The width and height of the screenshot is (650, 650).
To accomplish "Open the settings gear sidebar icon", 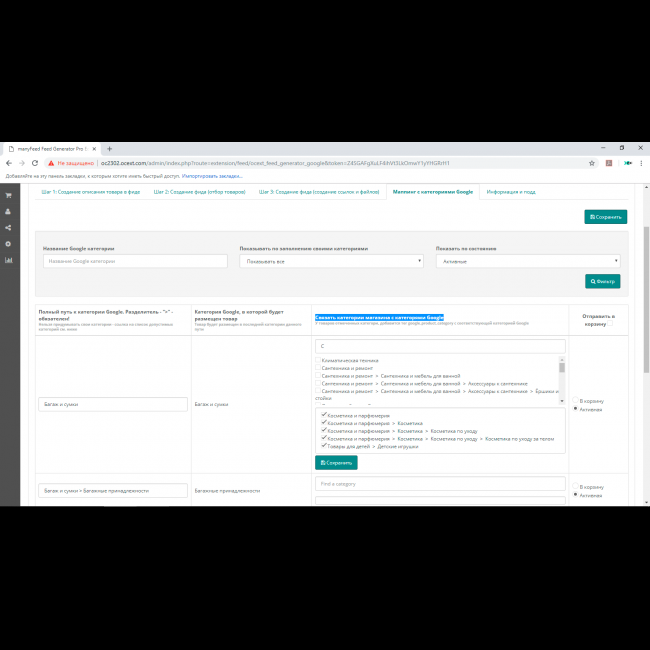I will [9, 243].
